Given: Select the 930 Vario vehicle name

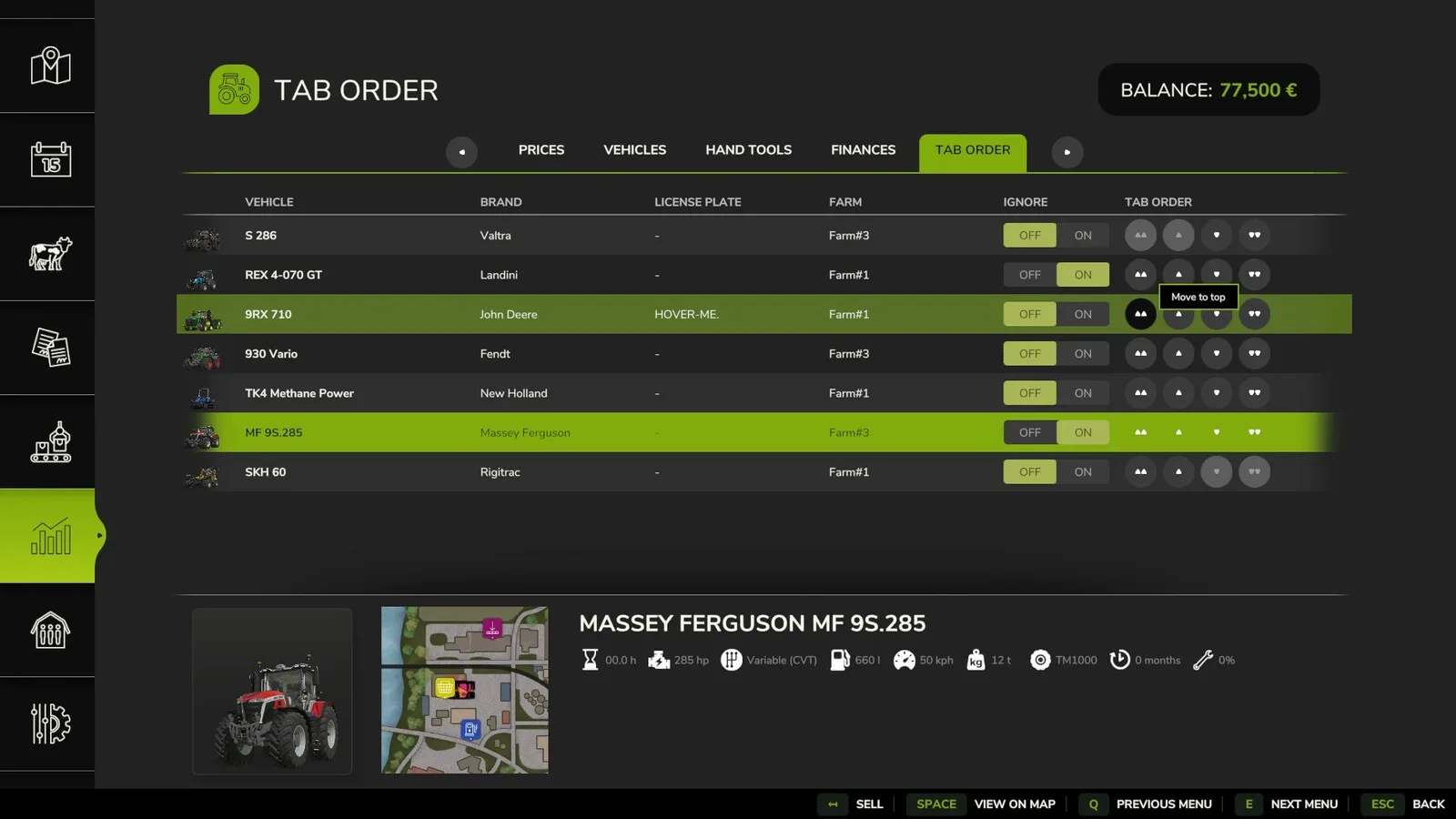Looking at the screenshot, I should click(271, 354).
